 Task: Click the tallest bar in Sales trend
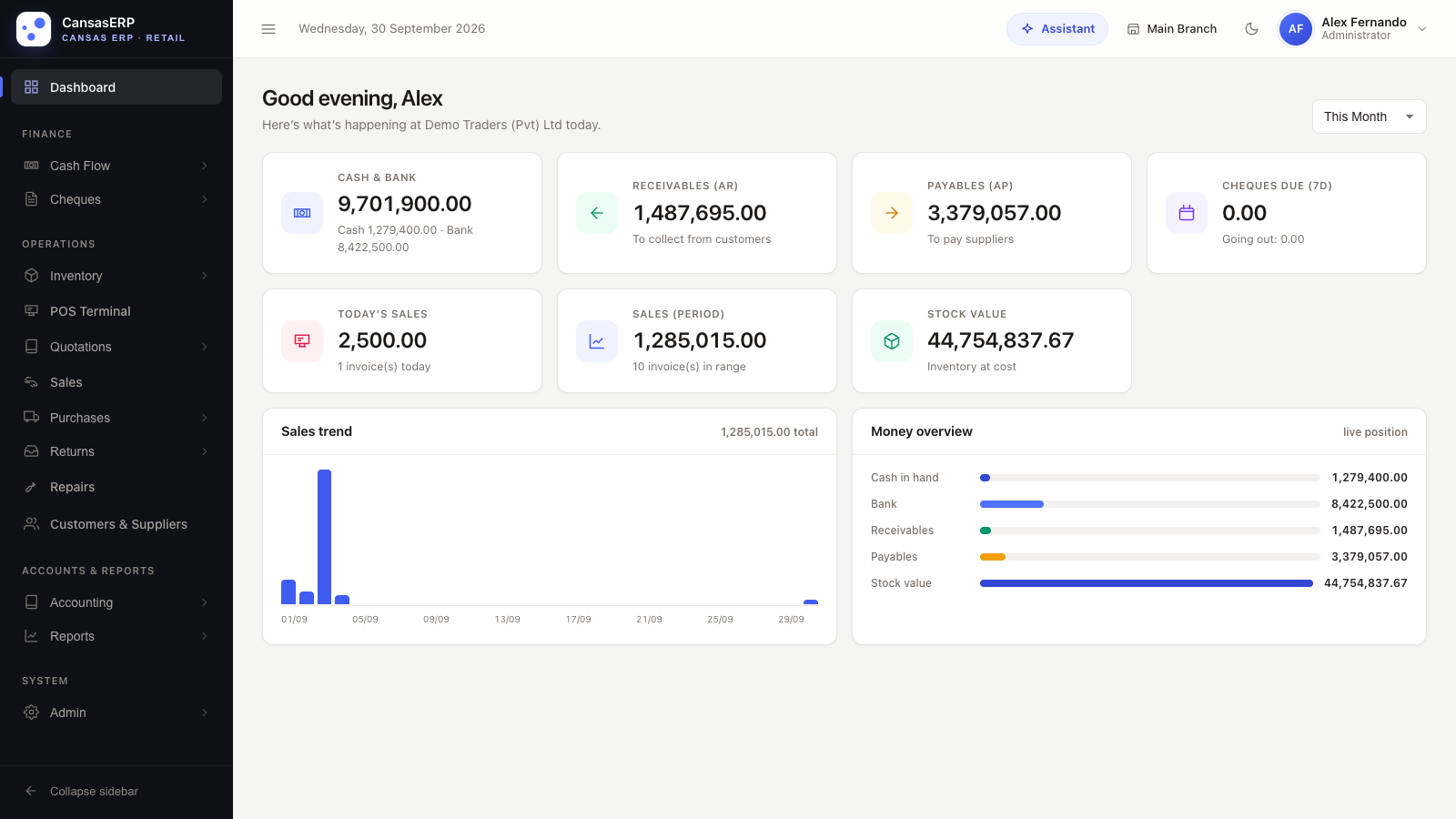[x=324, y=537]
